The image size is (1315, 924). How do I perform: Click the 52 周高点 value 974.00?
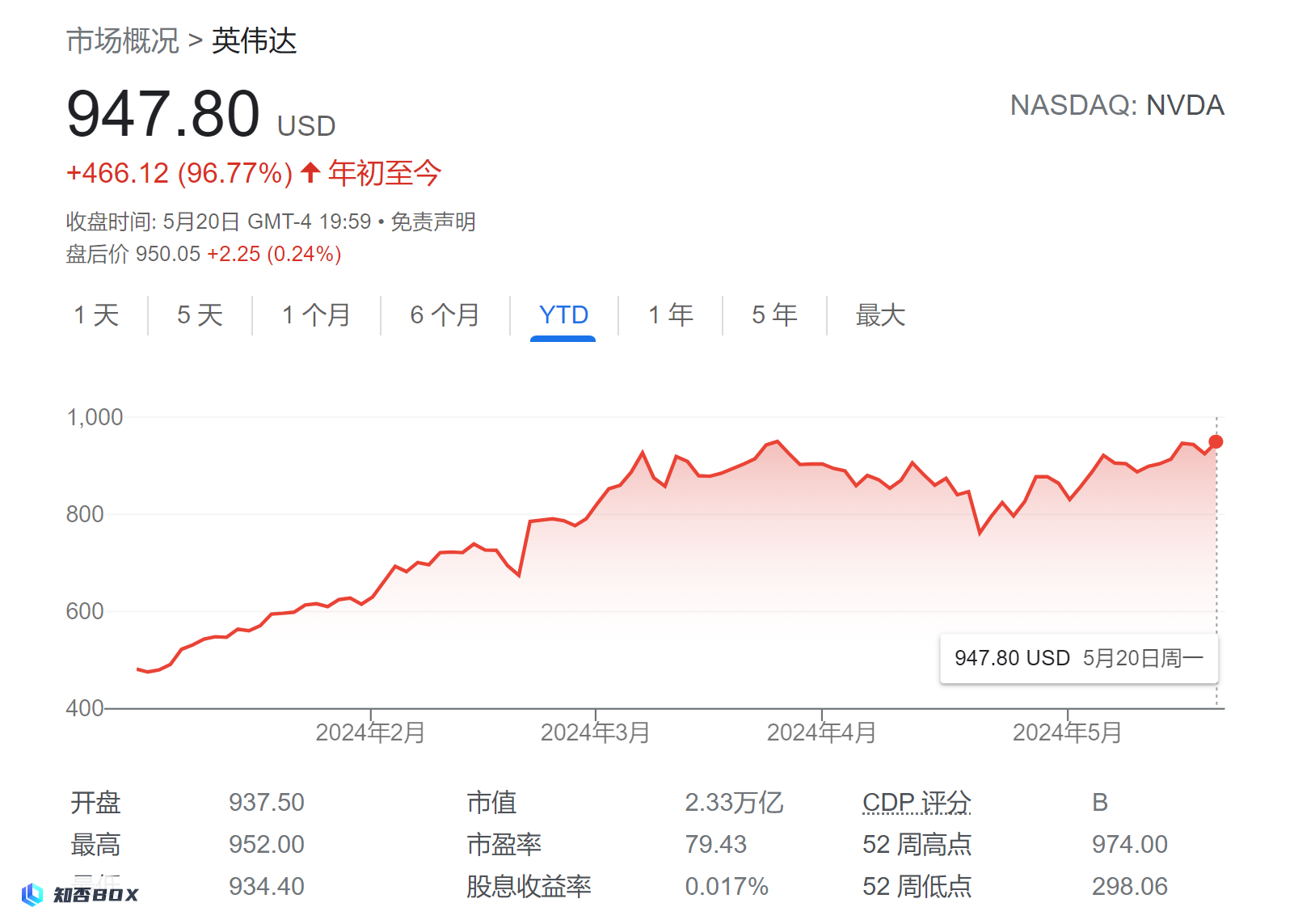(x=1130, y=844)
